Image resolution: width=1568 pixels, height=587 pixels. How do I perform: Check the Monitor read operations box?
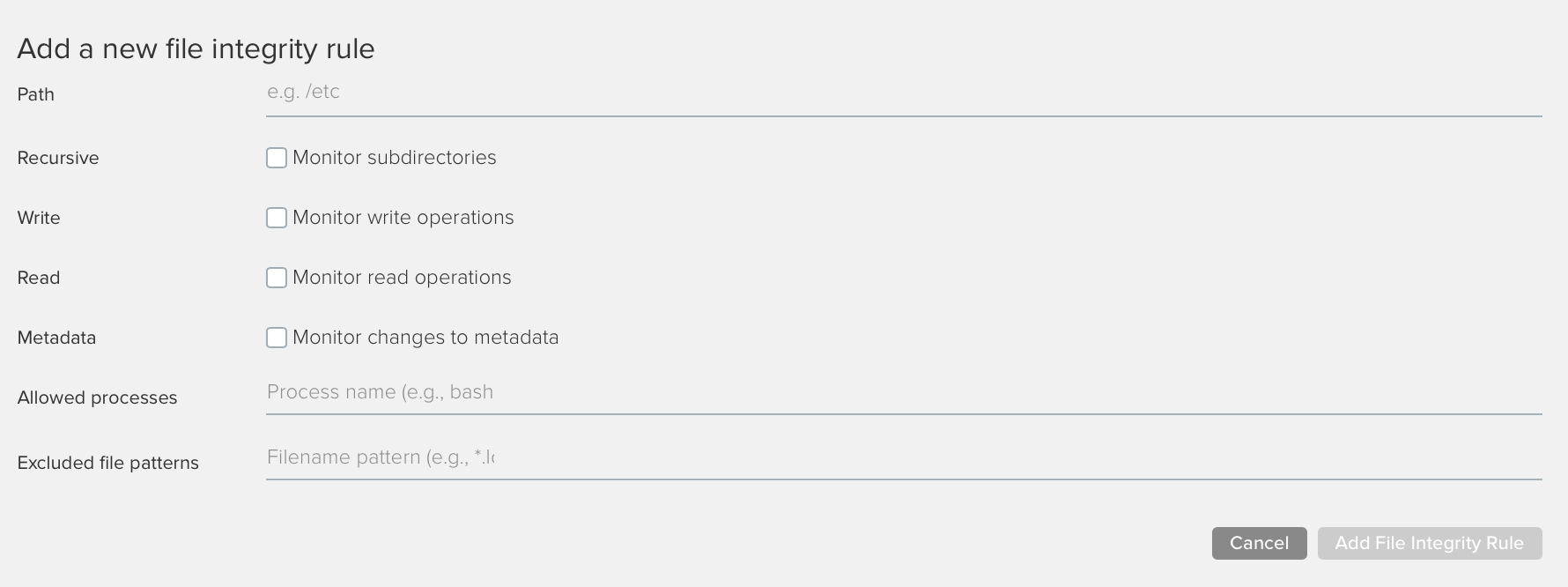click(x=277, y=278)
